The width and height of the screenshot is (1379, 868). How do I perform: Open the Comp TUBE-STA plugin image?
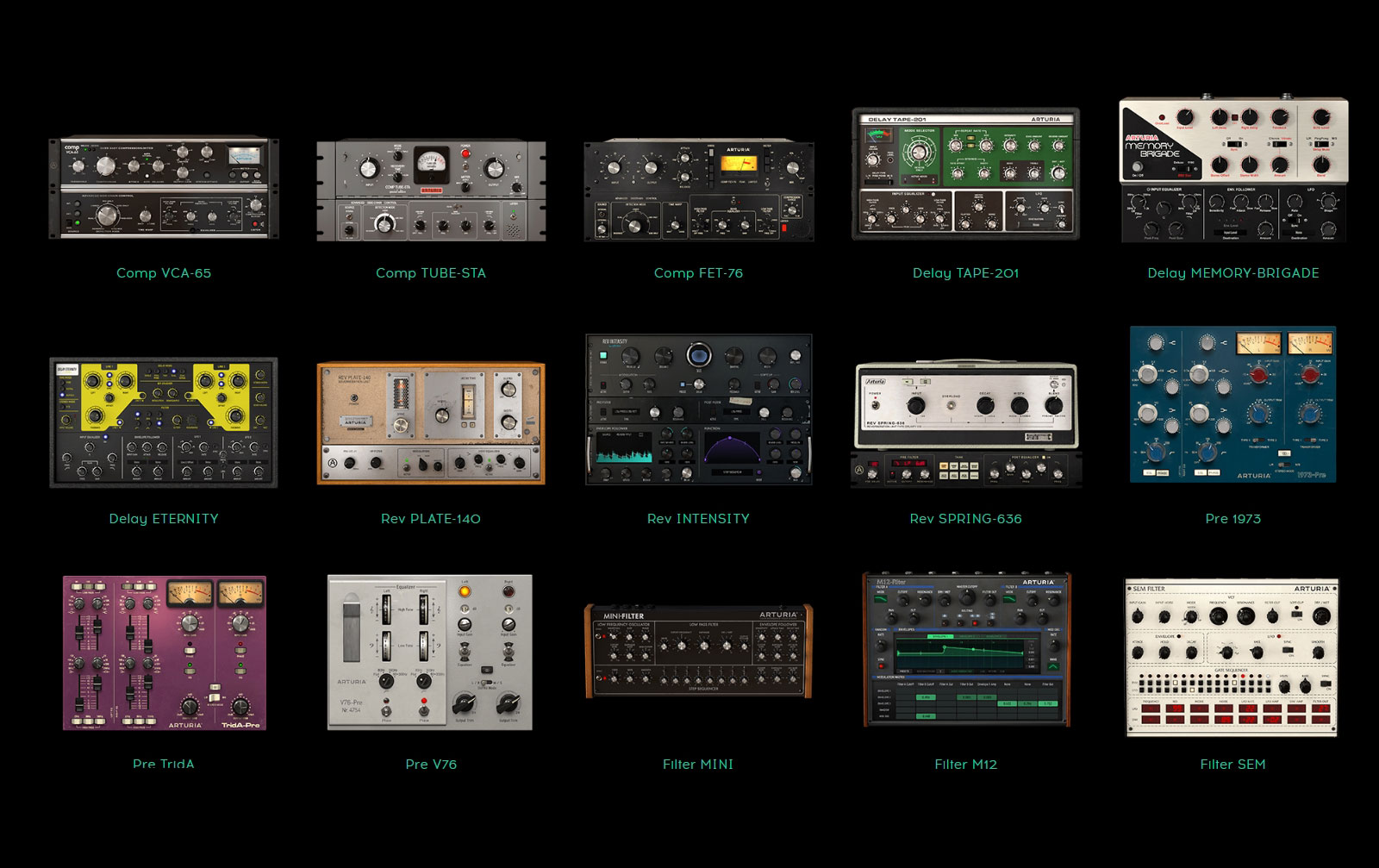point(431,190)
